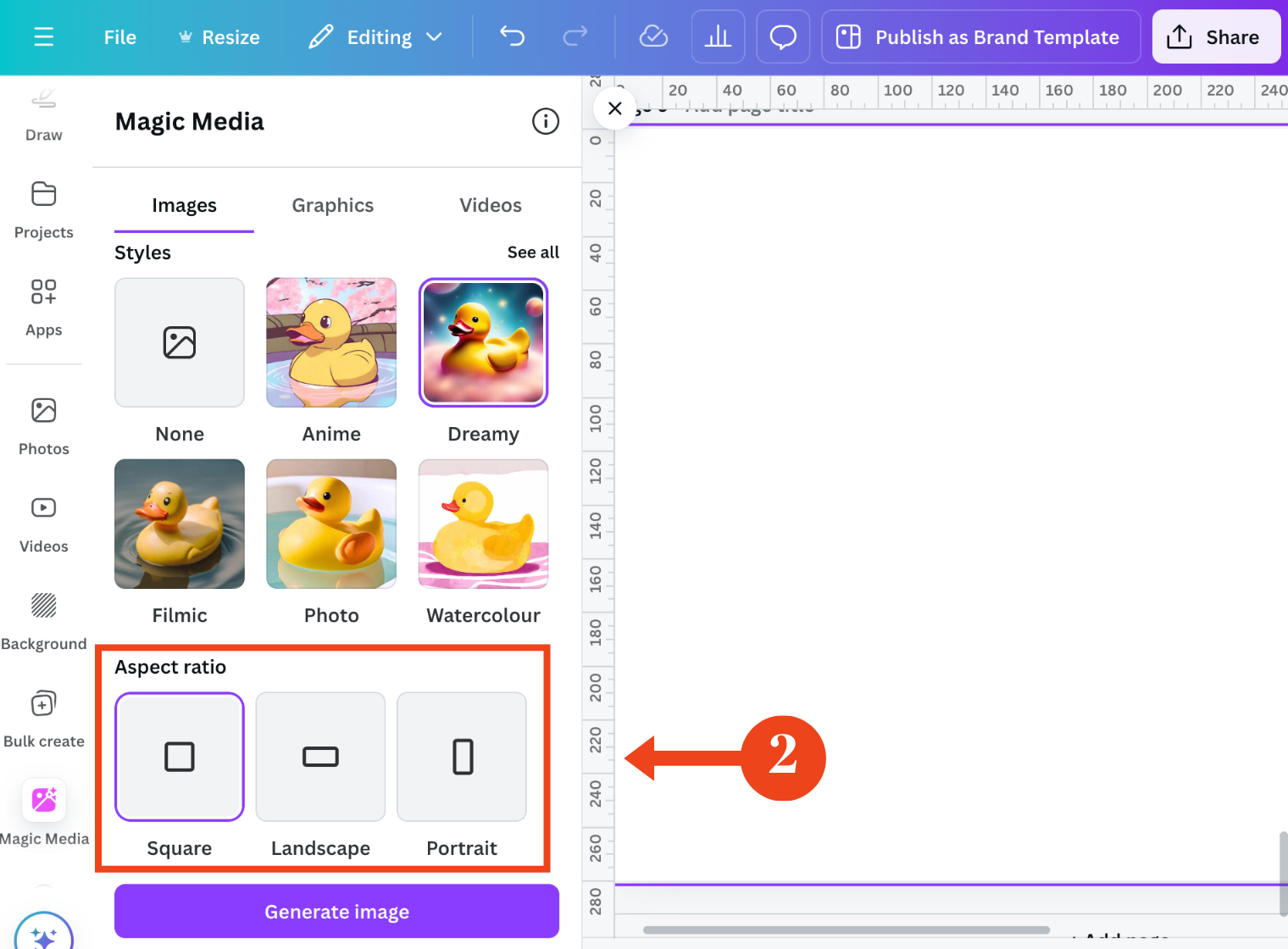Open Videos in the sidebar
Viewport: 1288px width, 949px height.
[x=43, y=524]
